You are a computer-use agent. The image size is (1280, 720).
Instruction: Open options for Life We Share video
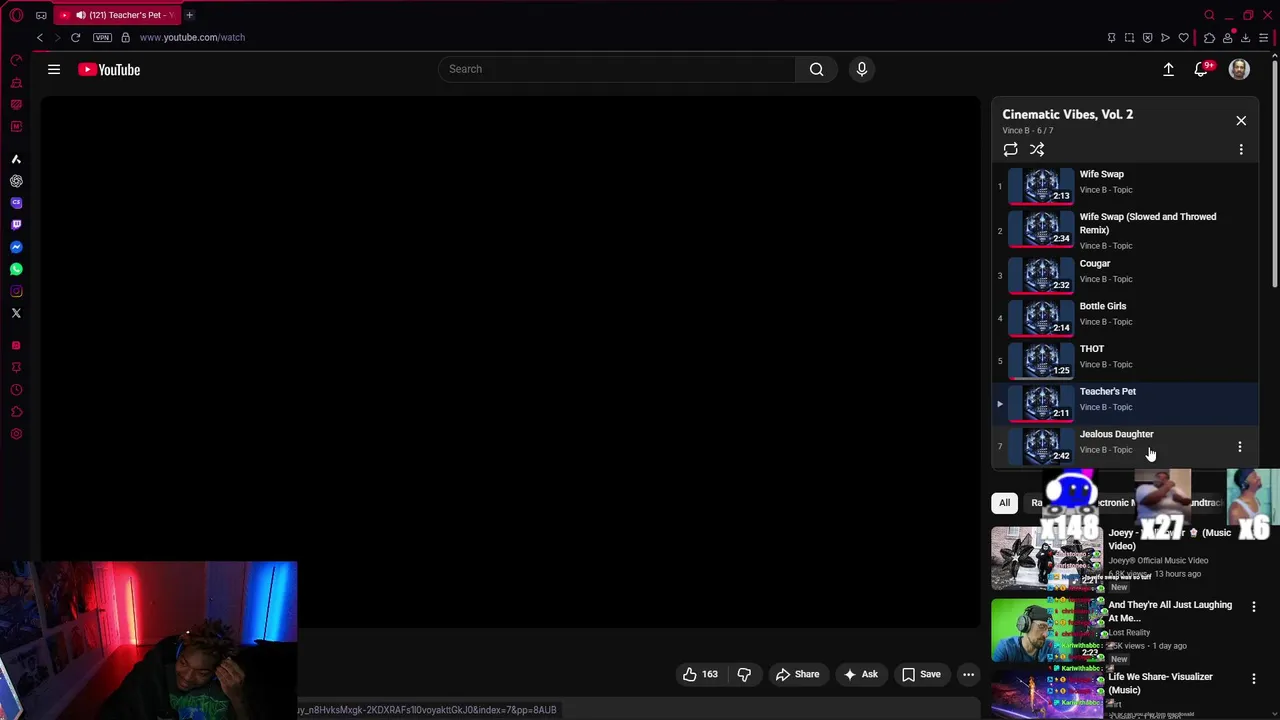tap(1254, 679)
